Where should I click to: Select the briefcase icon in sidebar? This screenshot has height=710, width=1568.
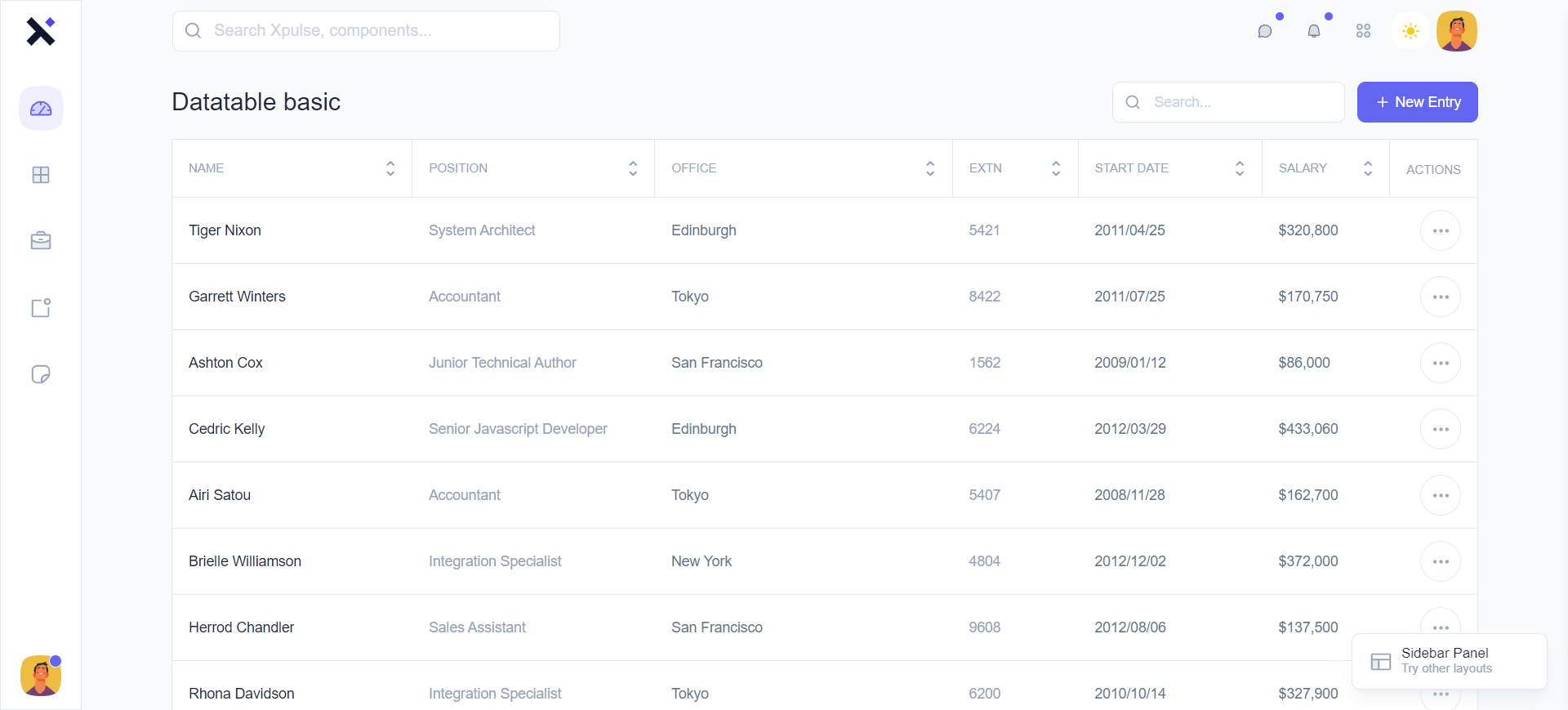tap(41, 241)
